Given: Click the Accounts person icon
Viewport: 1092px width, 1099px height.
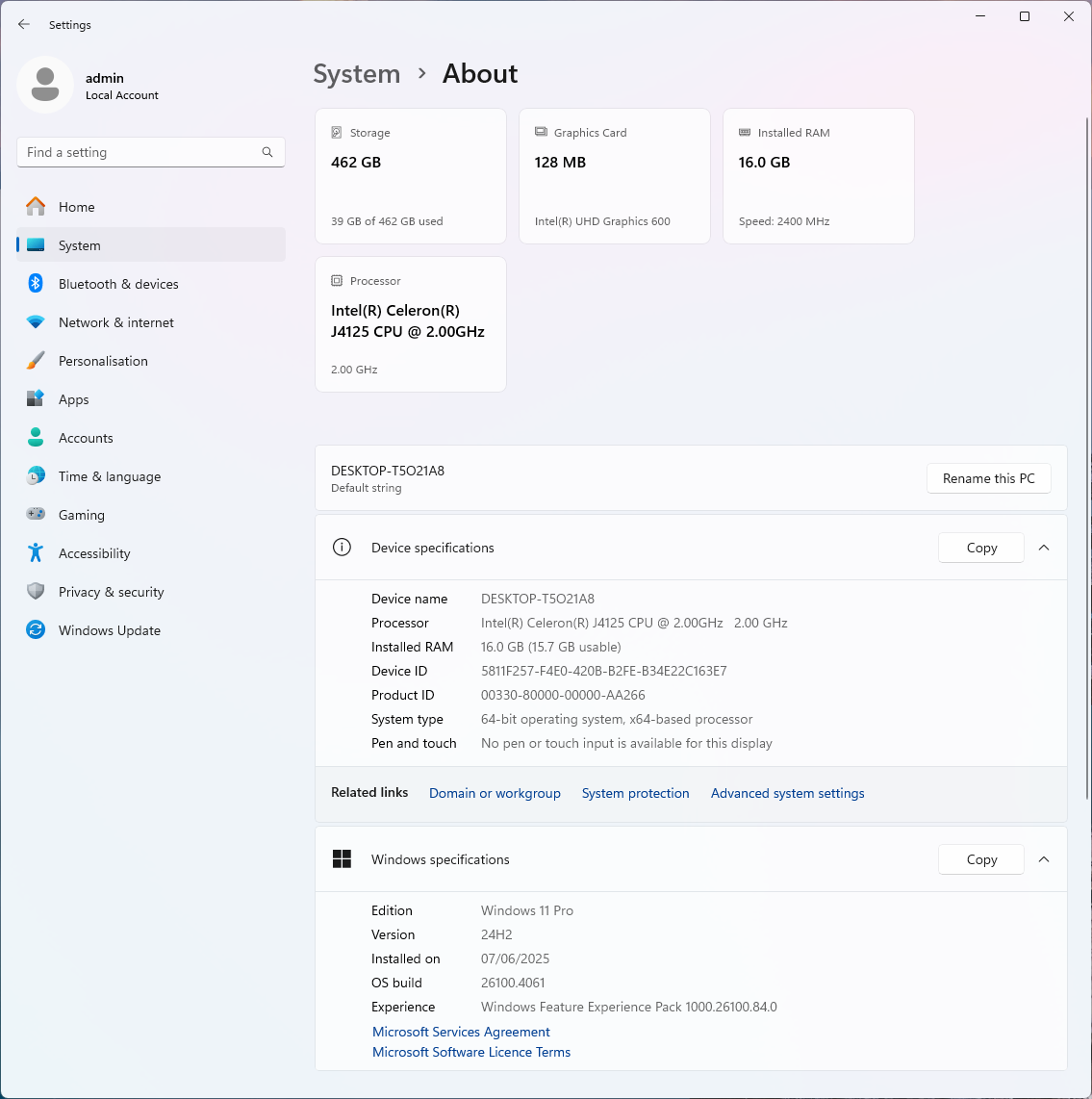Looking at the screenshot, I should (x=35, y=437).
